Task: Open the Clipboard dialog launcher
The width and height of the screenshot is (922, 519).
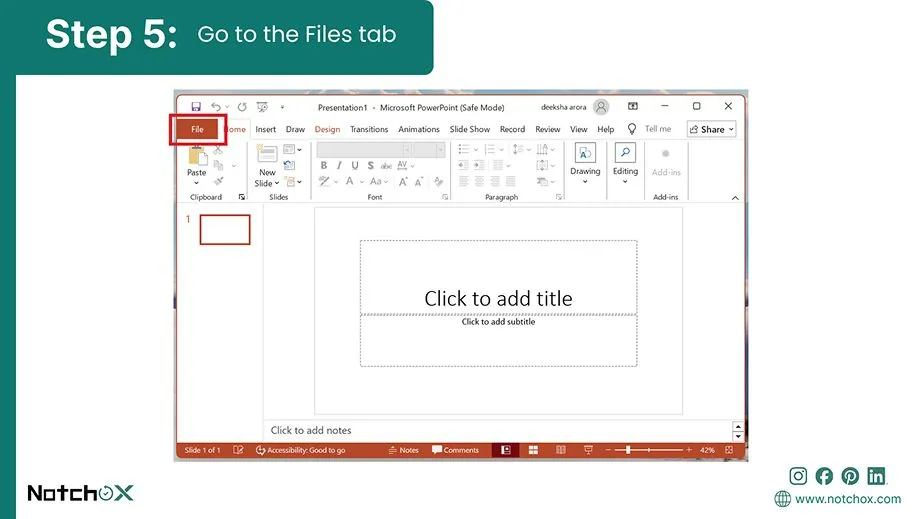Action: click(x=242, y=197)
